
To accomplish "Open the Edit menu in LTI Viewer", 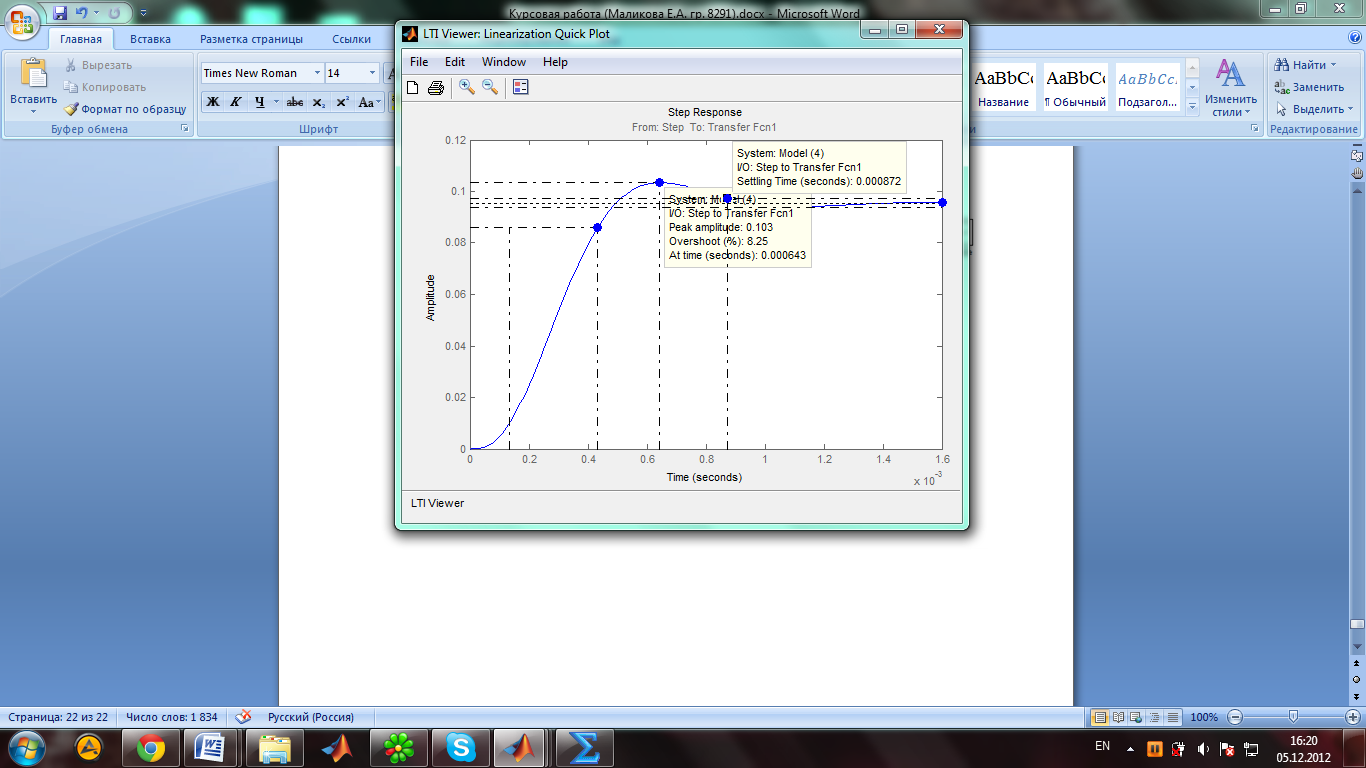I will coord(455,62).
